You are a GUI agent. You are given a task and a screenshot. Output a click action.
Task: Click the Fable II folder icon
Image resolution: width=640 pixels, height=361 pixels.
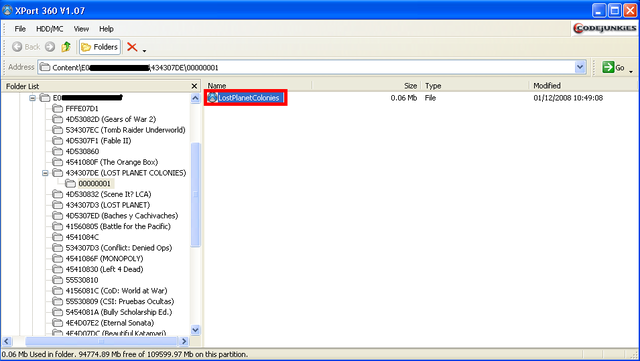[58, 140]
